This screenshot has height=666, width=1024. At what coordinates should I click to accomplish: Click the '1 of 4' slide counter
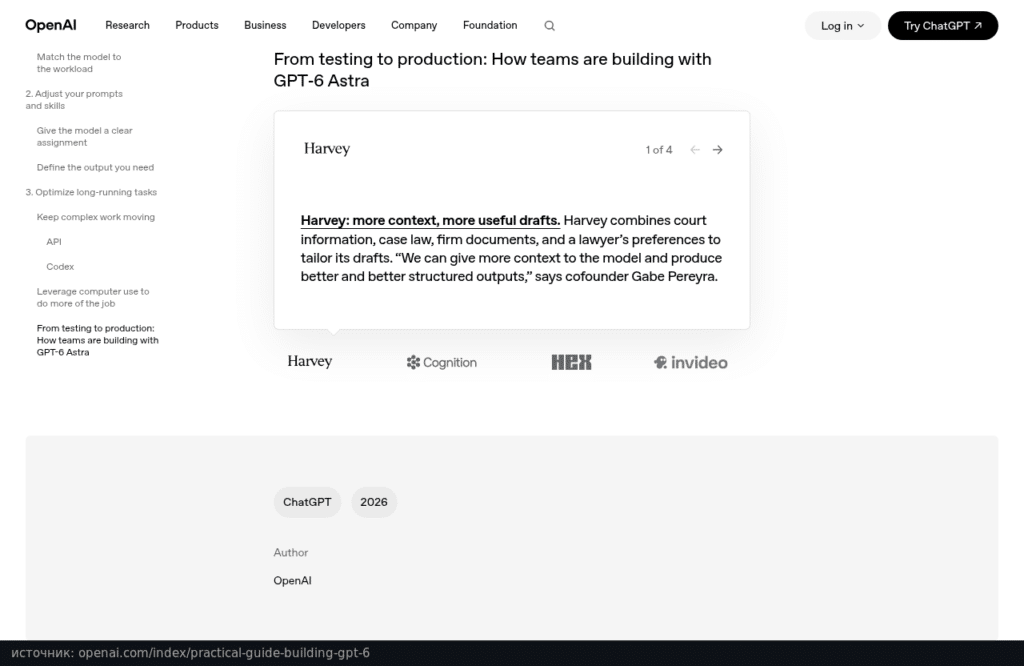(658, 150)
